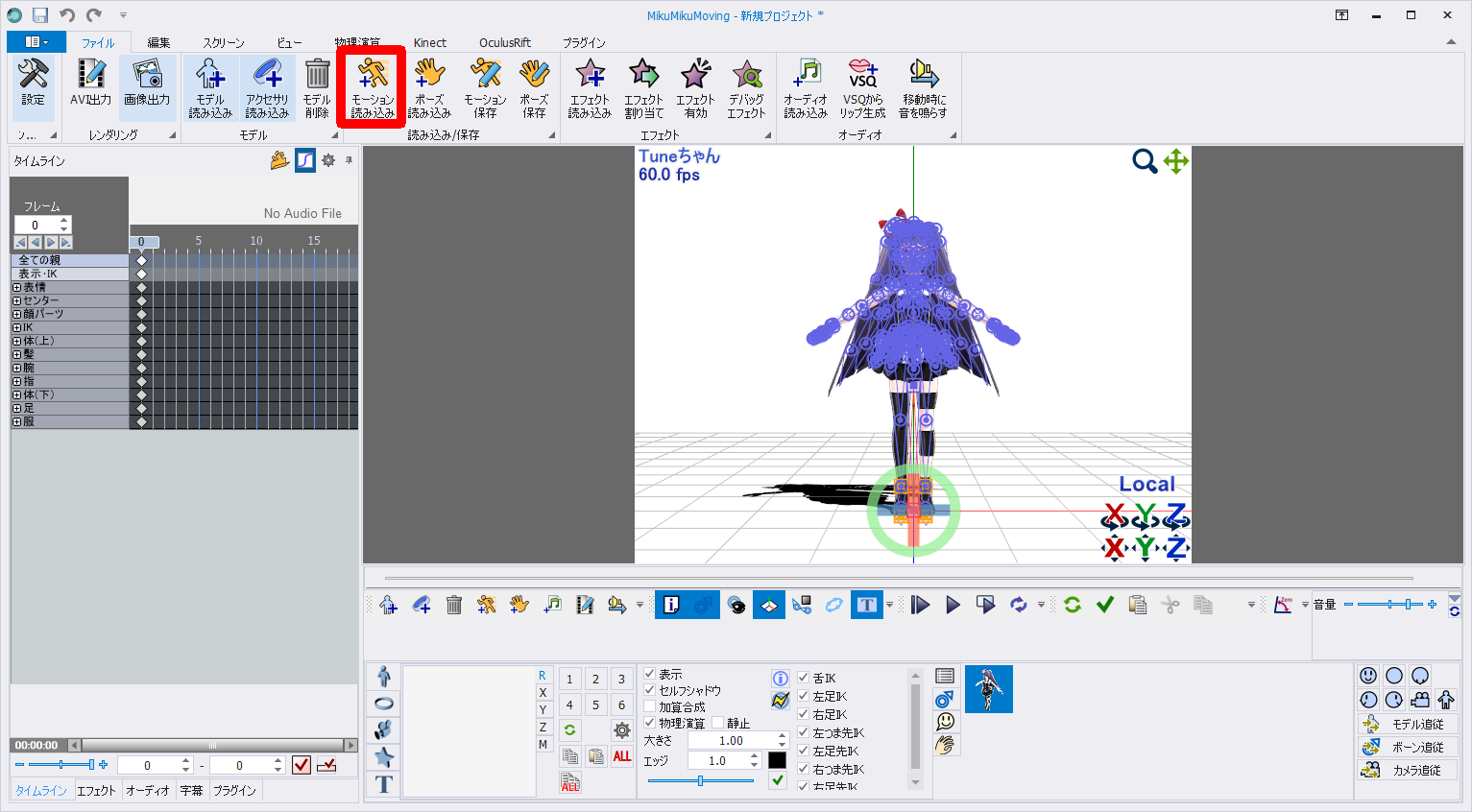The height and width of the screenshot is (812, 1472).
Task: Select the star effect icon in left panel
Action: point(384,757)
